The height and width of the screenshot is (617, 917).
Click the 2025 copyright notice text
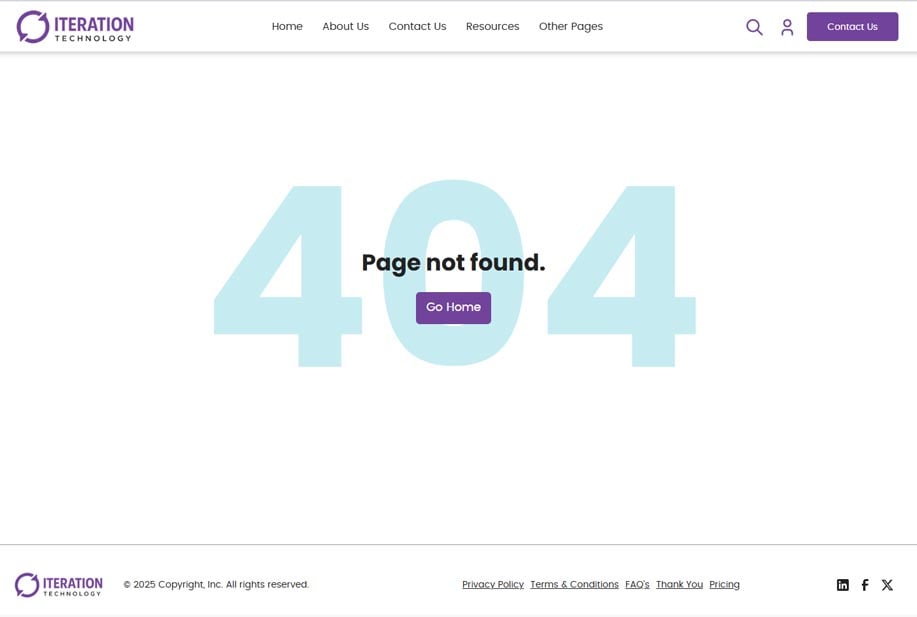click(x=216, y=584)
